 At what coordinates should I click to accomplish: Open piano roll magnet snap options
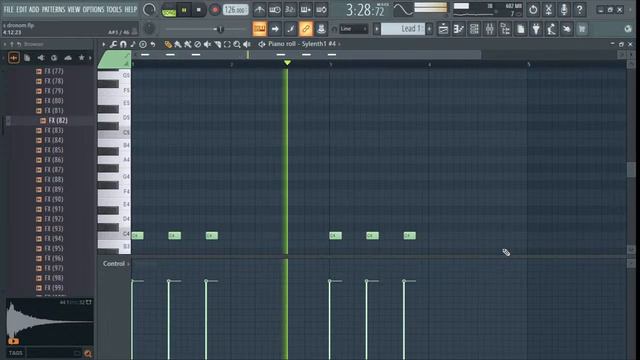point(123,44)
